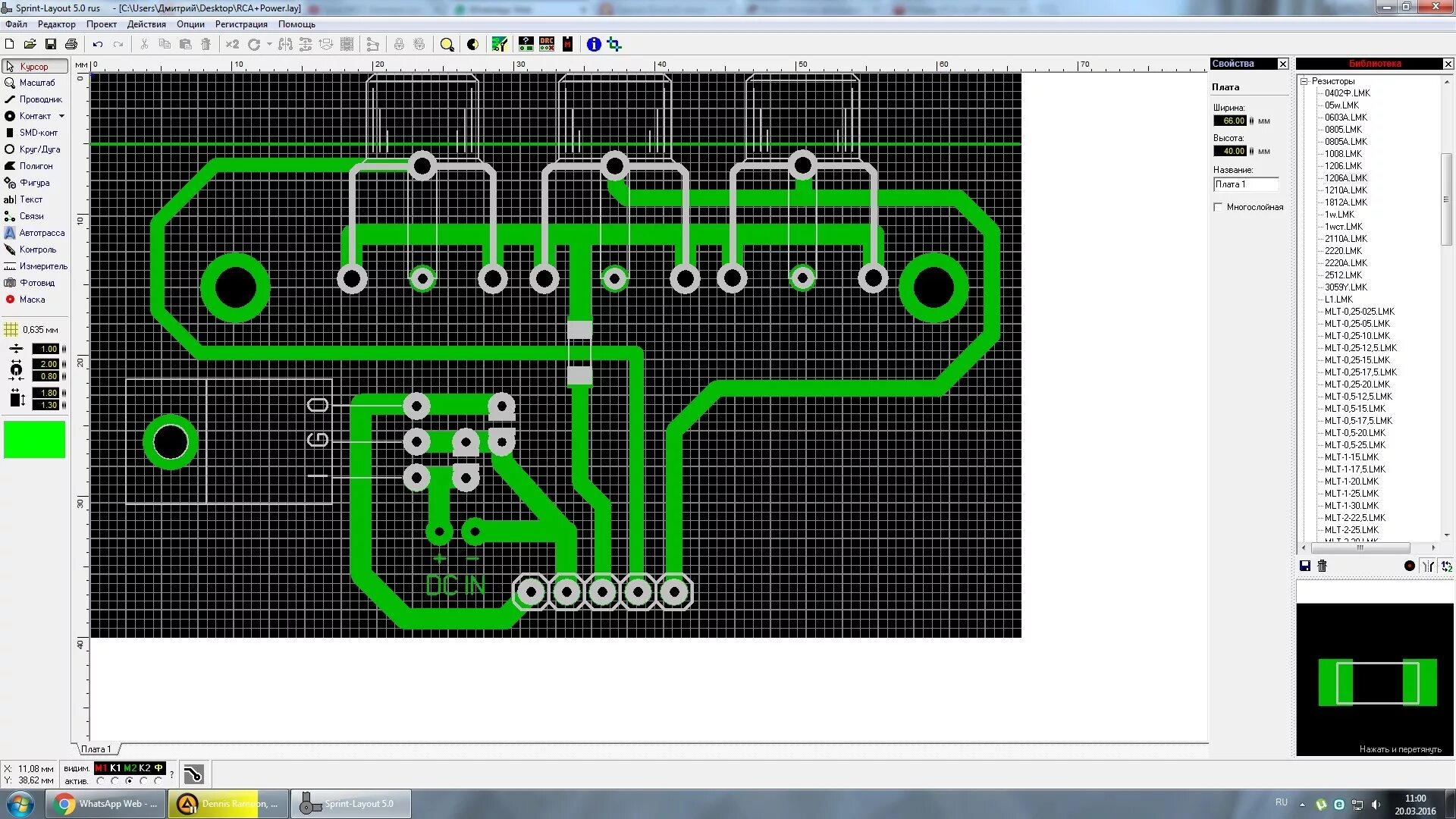Delete library item with trash icon
1456x819 pixels.
pos(1323,566)
